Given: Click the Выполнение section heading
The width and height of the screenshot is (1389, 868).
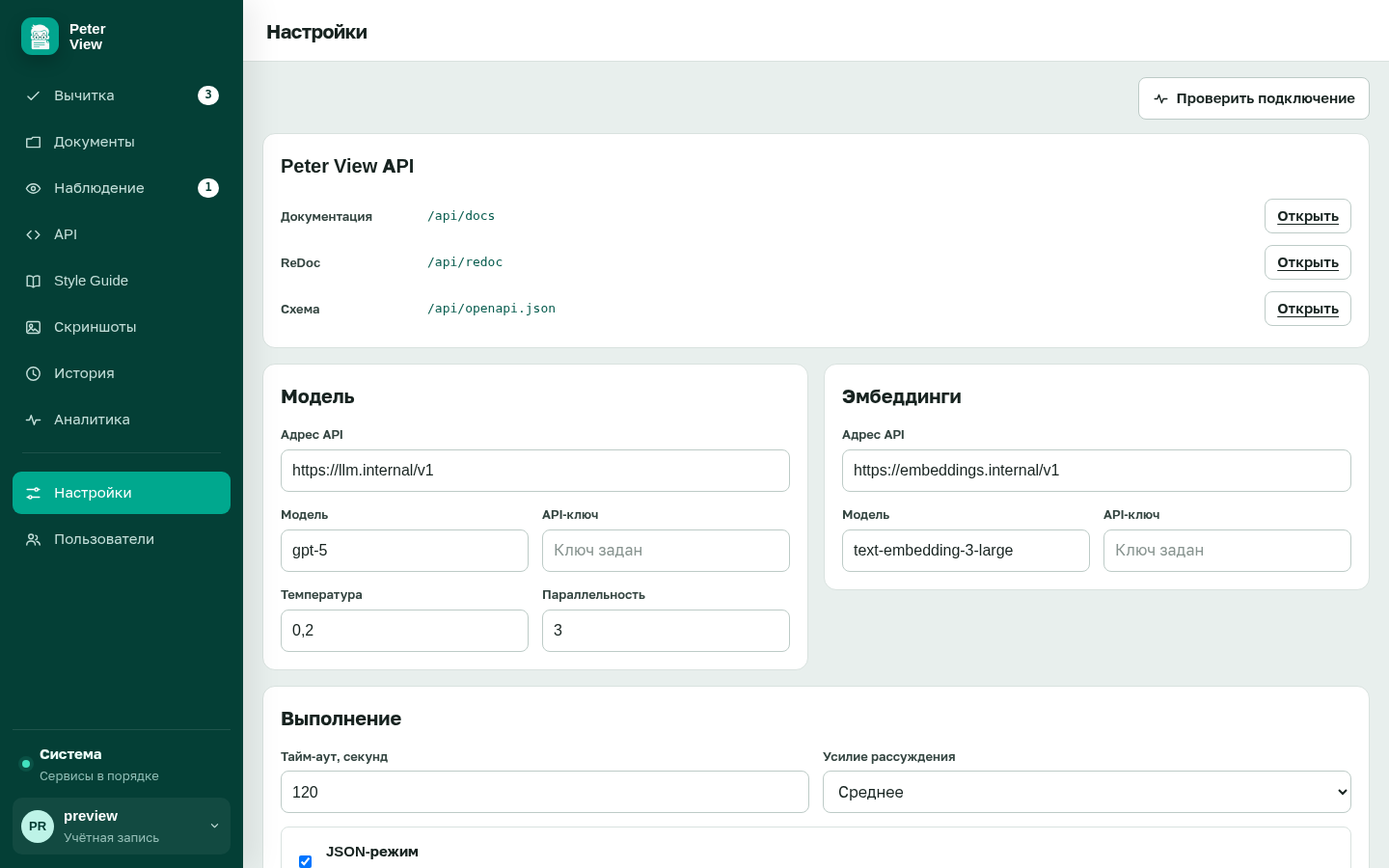Looking at the screenshot, I should pyautogui.click(x=340, y=719).
